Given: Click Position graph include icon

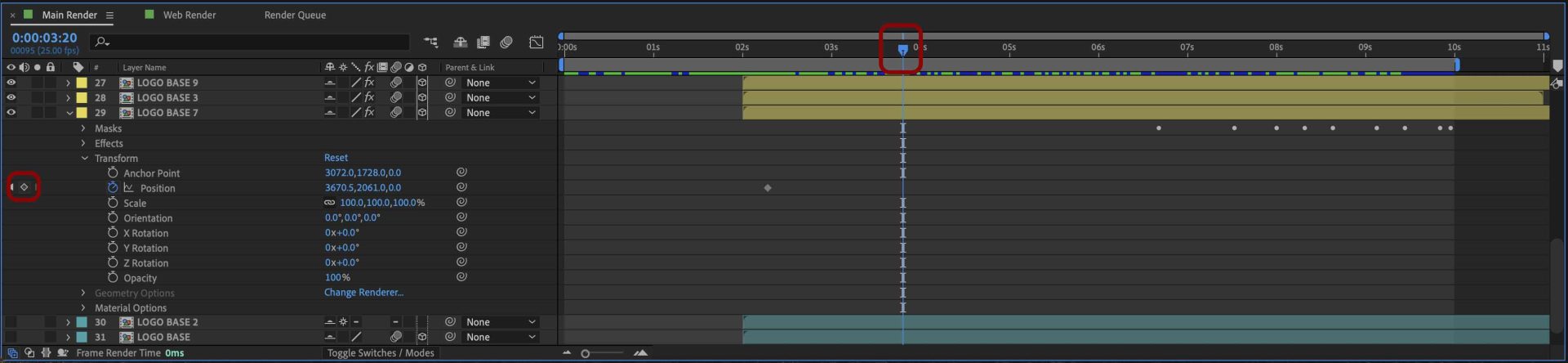Looking at the screenshot, I should (x=128, y=187).
